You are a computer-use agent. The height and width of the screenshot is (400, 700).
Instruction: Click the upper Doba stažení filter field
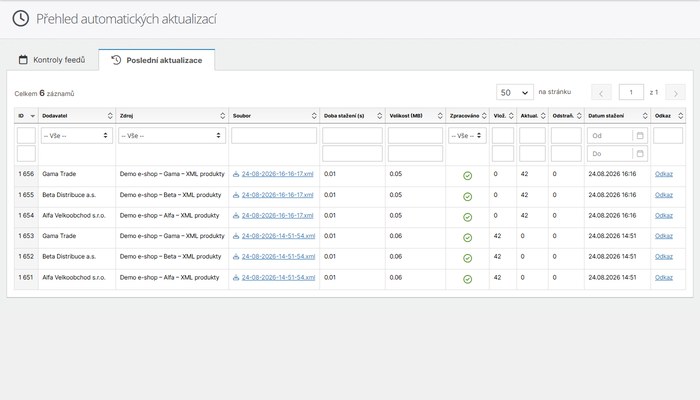pyautogui.click(x=352, y=135)
